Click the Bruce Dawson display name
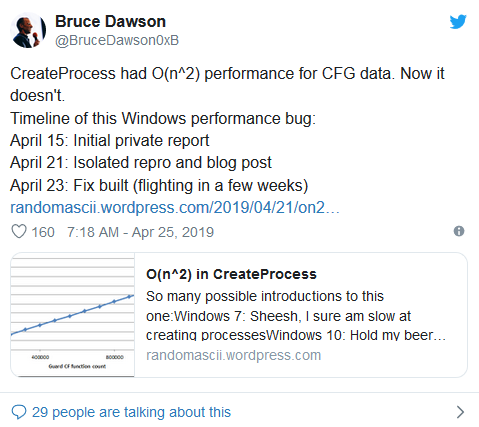This screenshot has width=479, height=427. pyautogui.click(x=110, y=22)
